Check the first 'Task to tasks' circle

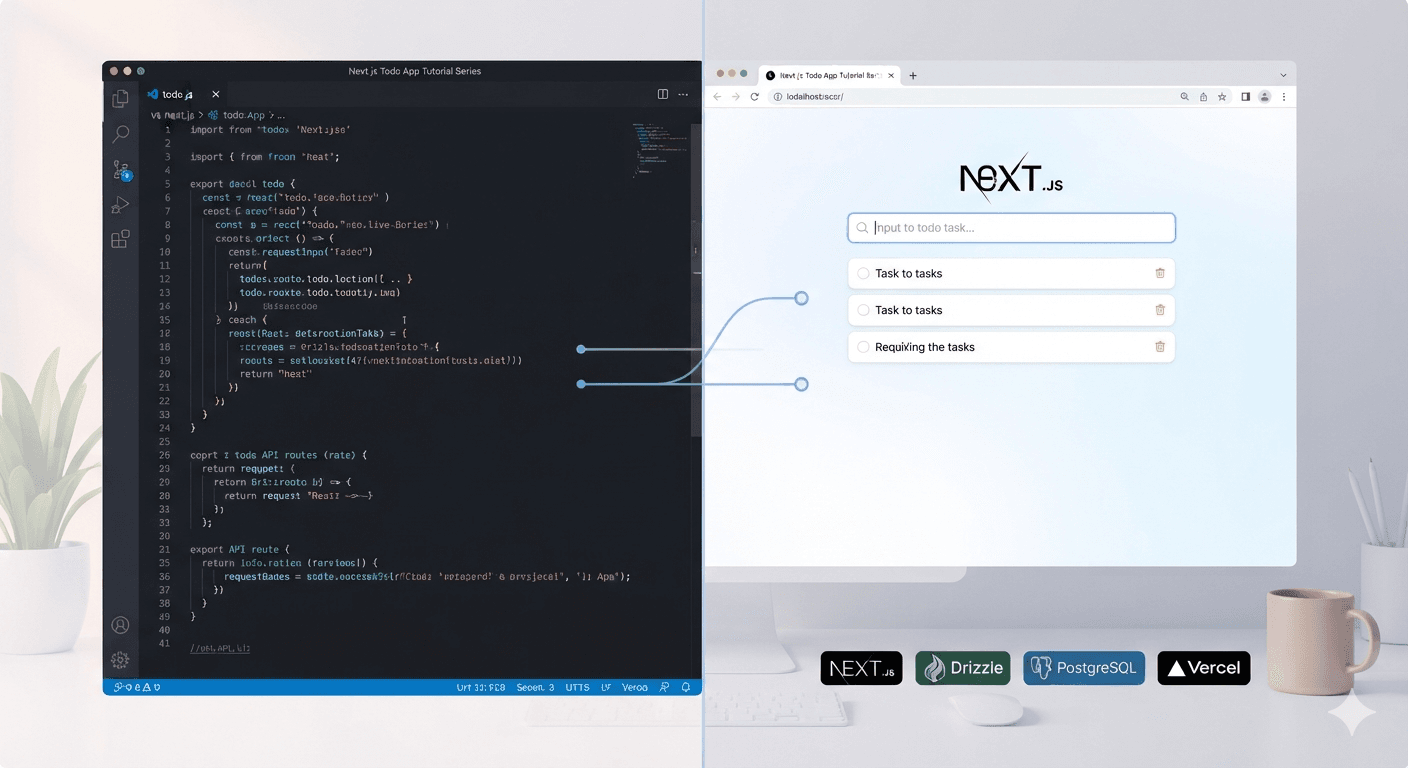pos(863,273)
